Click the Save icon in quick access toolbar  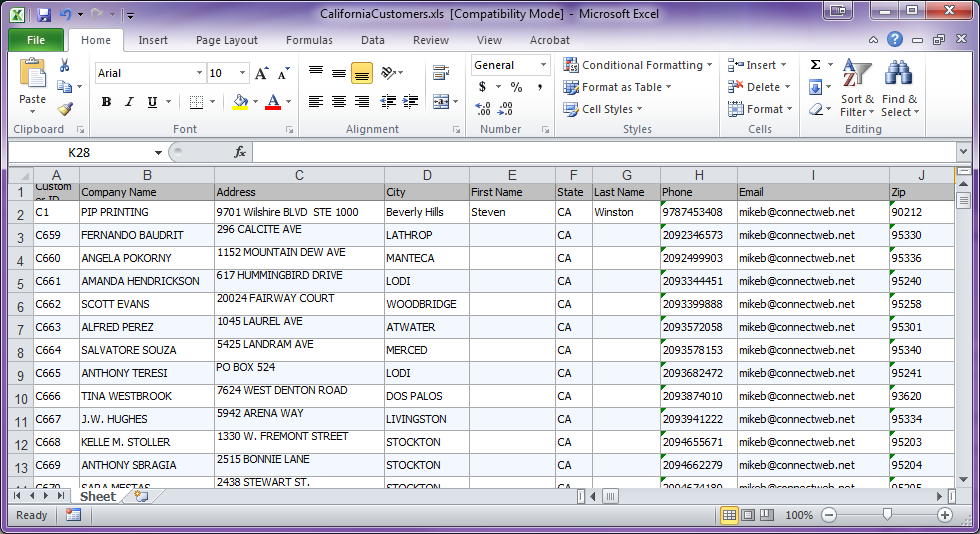pyautogui.click(x=43, y=14)
